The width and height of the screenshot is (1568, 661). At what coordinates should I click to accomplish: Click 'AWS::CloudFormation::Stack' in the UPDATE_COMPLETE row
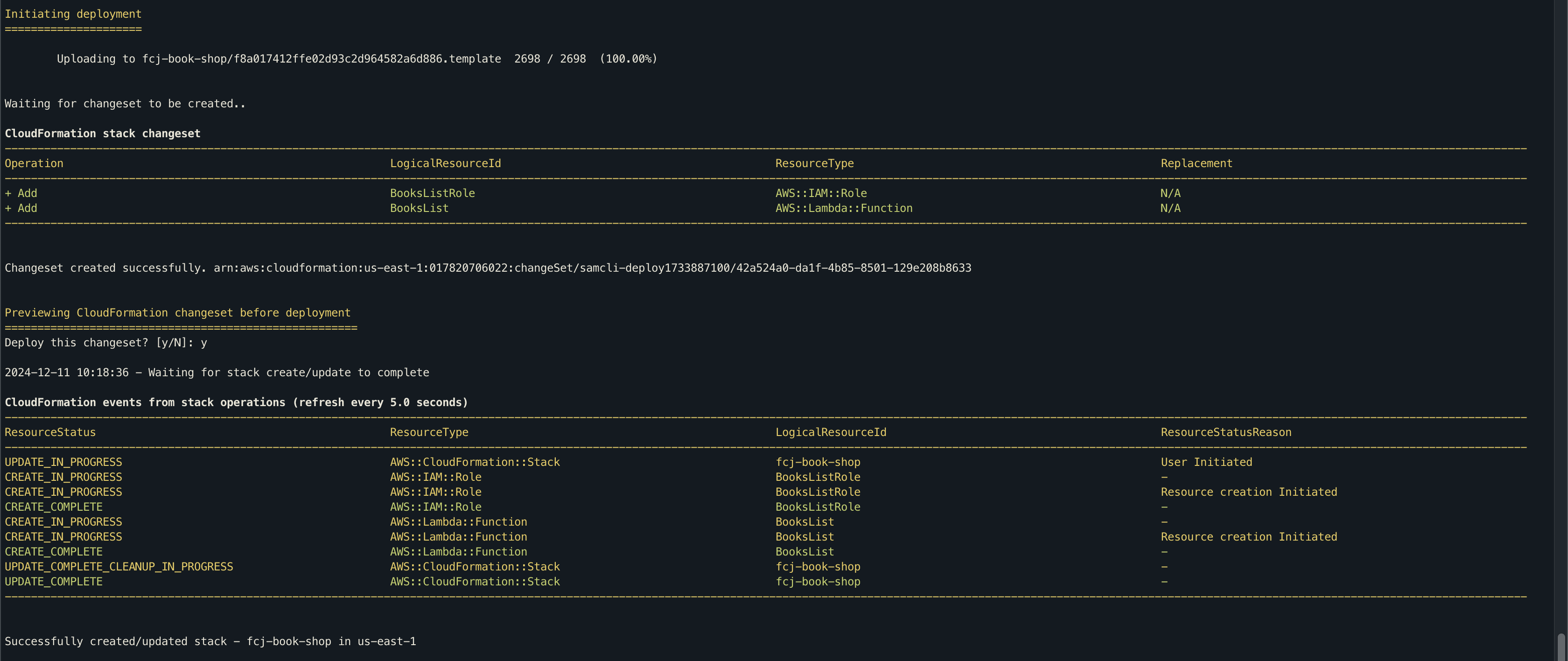tap(475, 582)
